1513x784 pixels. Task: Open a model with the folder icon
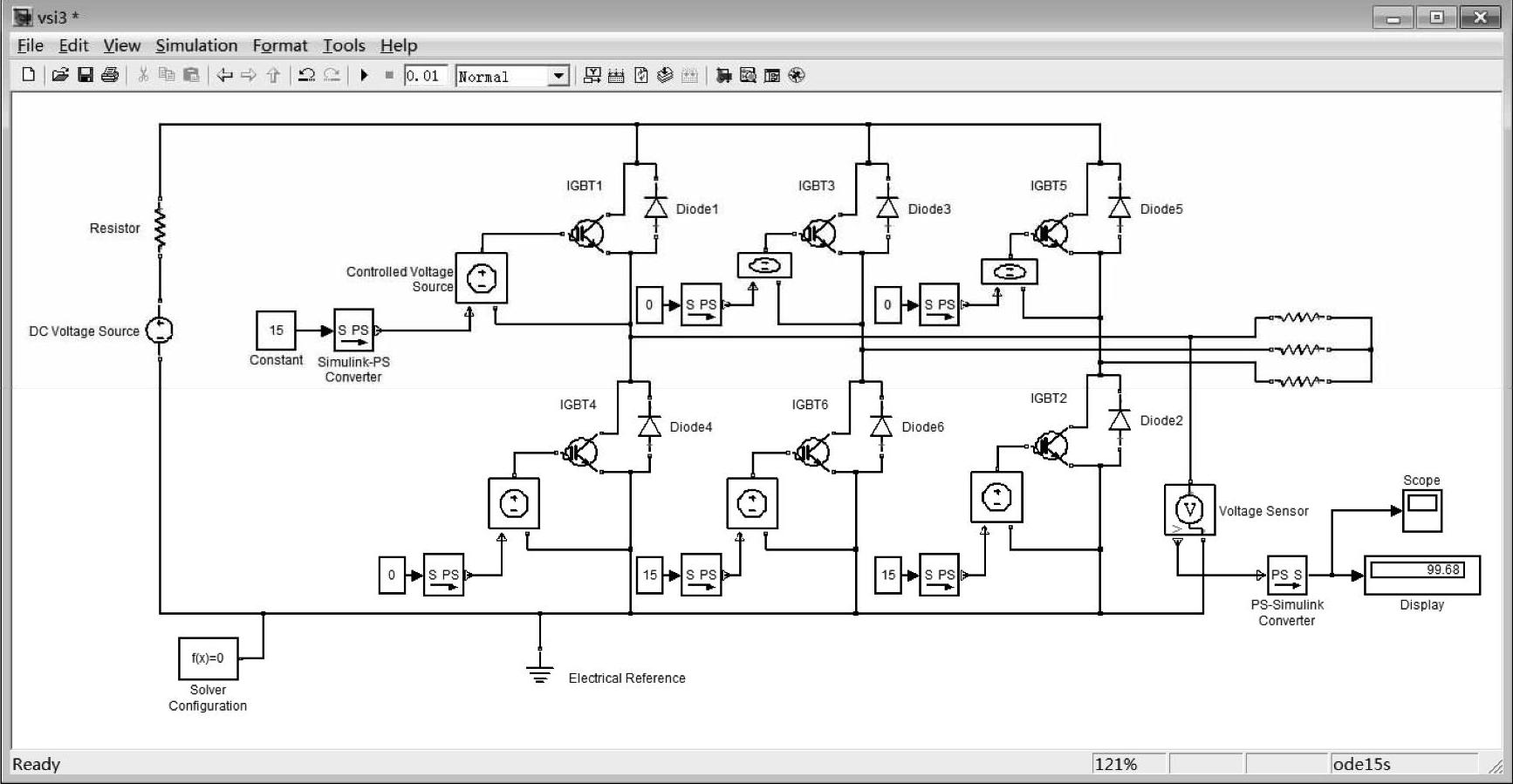tap(60, 75)
